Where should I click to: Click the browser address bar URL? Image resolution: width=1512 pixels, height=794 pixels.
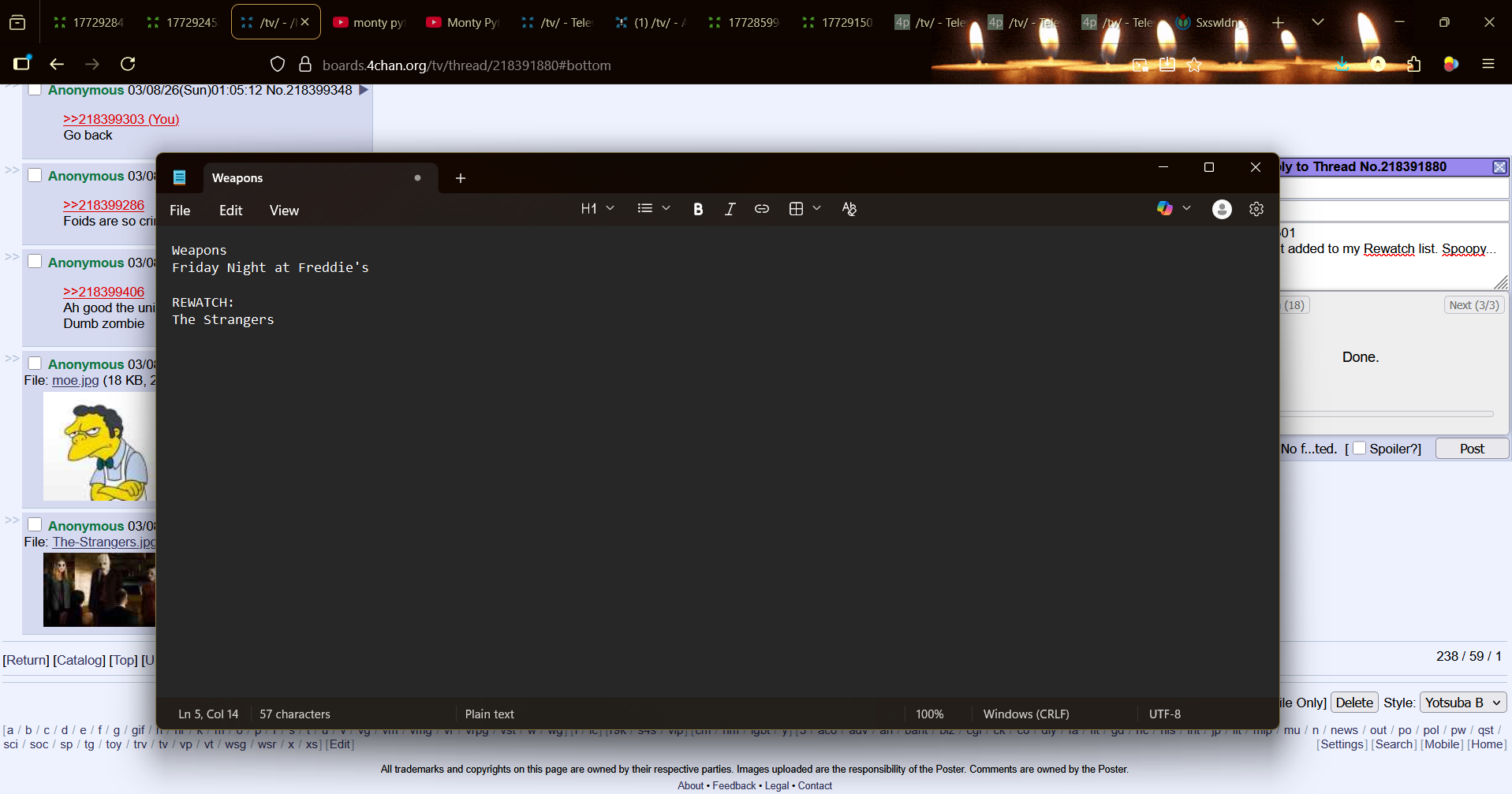coord(466,65)
